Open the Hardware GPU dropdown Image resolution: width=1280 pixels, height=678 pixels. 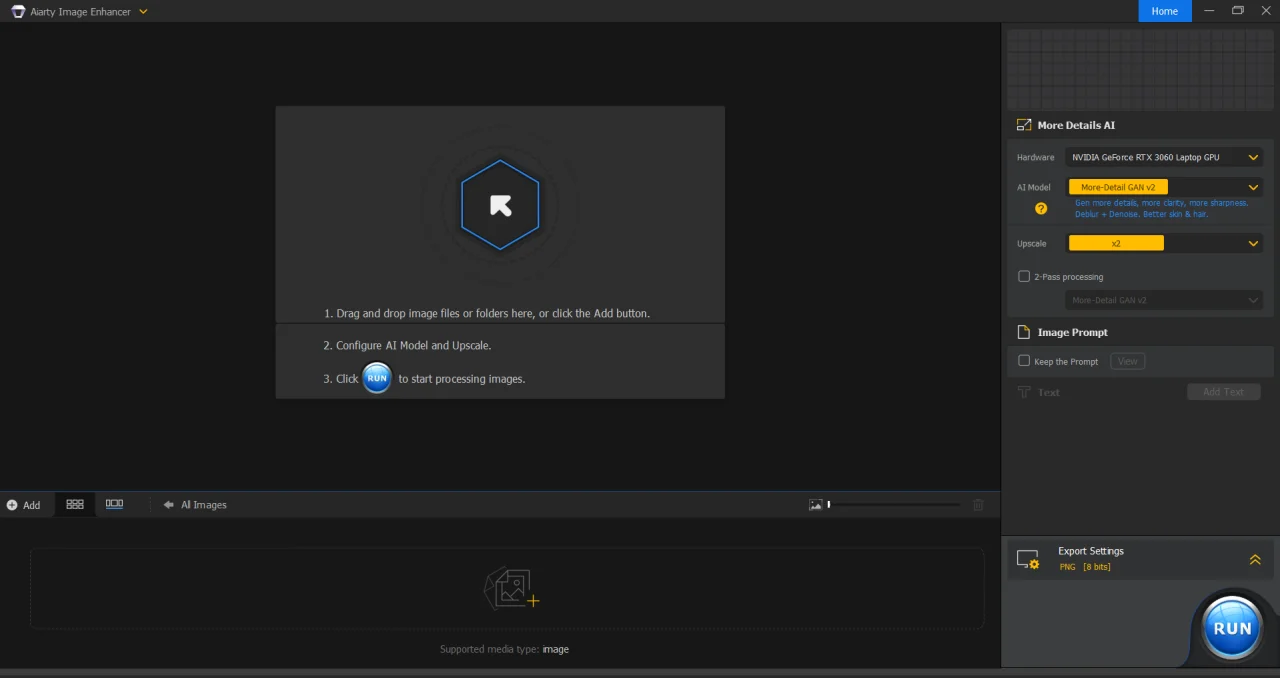(x=1164, y=157)
